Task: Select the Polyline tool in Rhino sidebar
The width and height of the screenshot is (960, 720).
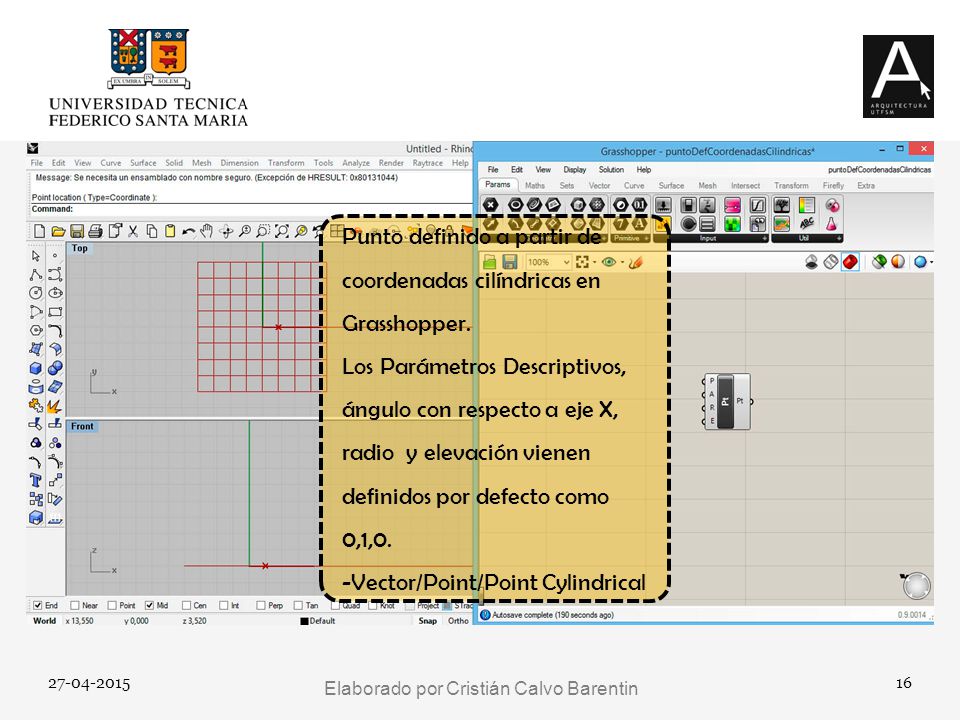Action: coord(36,274)
